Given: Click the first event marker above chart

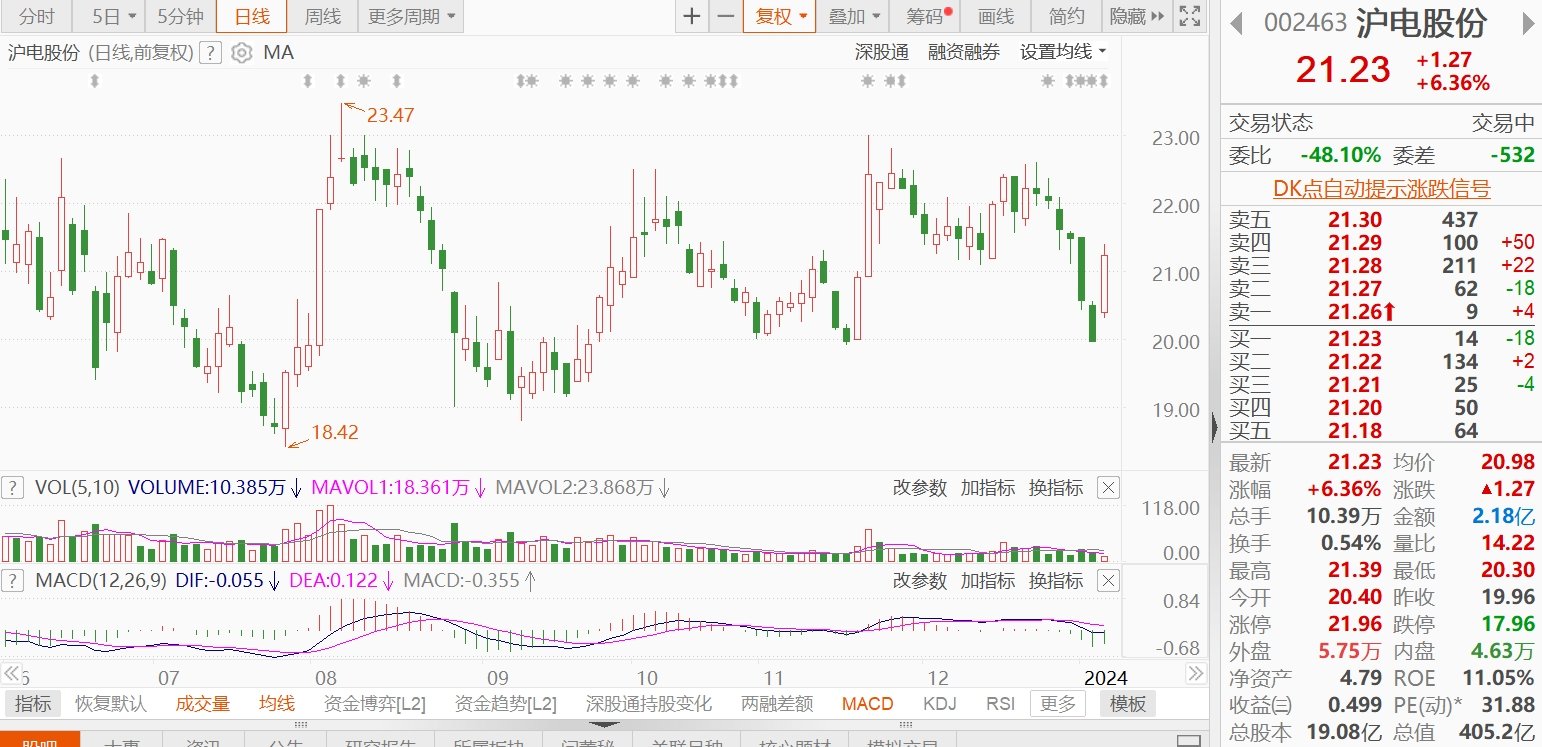Looking at the screenshot, I should point(95,81).
